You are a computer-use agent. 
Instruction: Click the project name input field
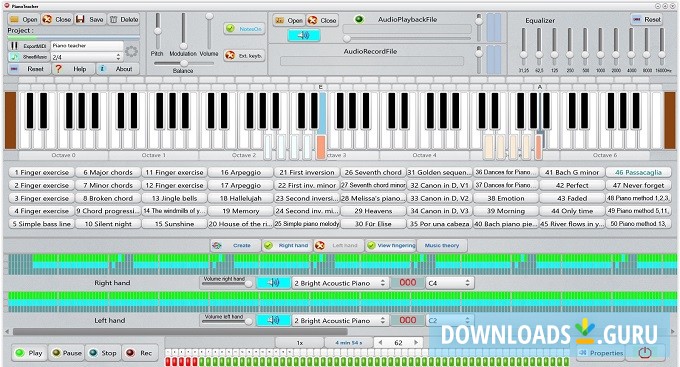pyautogui.click(x=87, y=46)
